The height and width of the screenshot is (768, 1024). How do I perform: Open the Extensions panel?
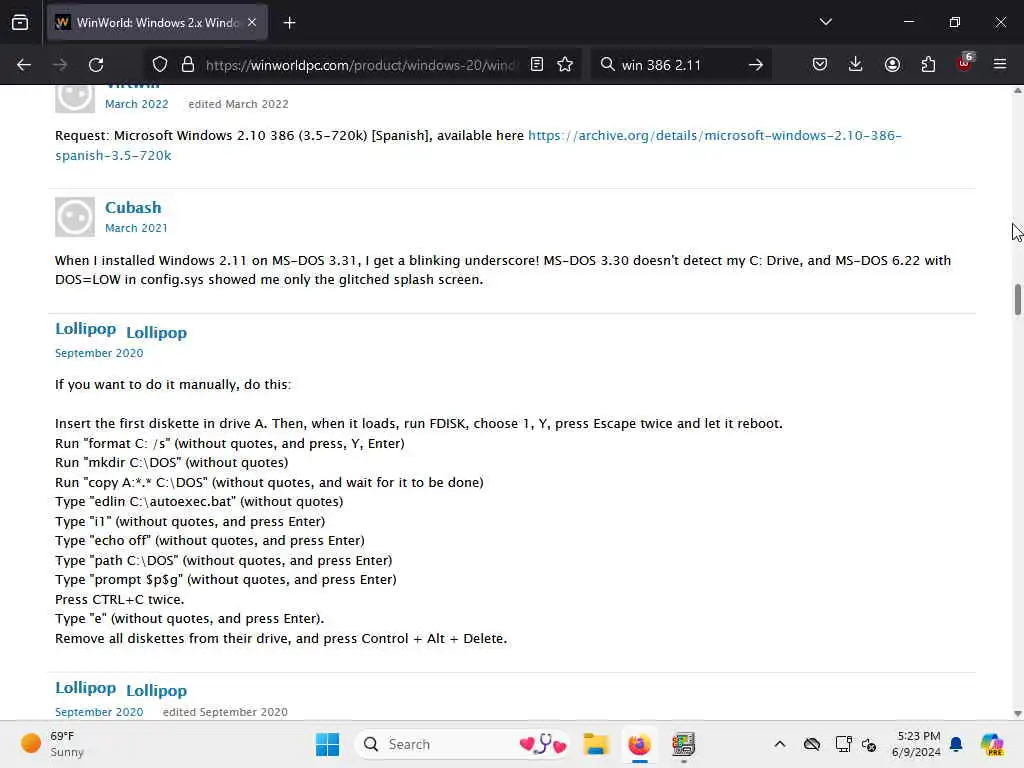tap(928, 64)
